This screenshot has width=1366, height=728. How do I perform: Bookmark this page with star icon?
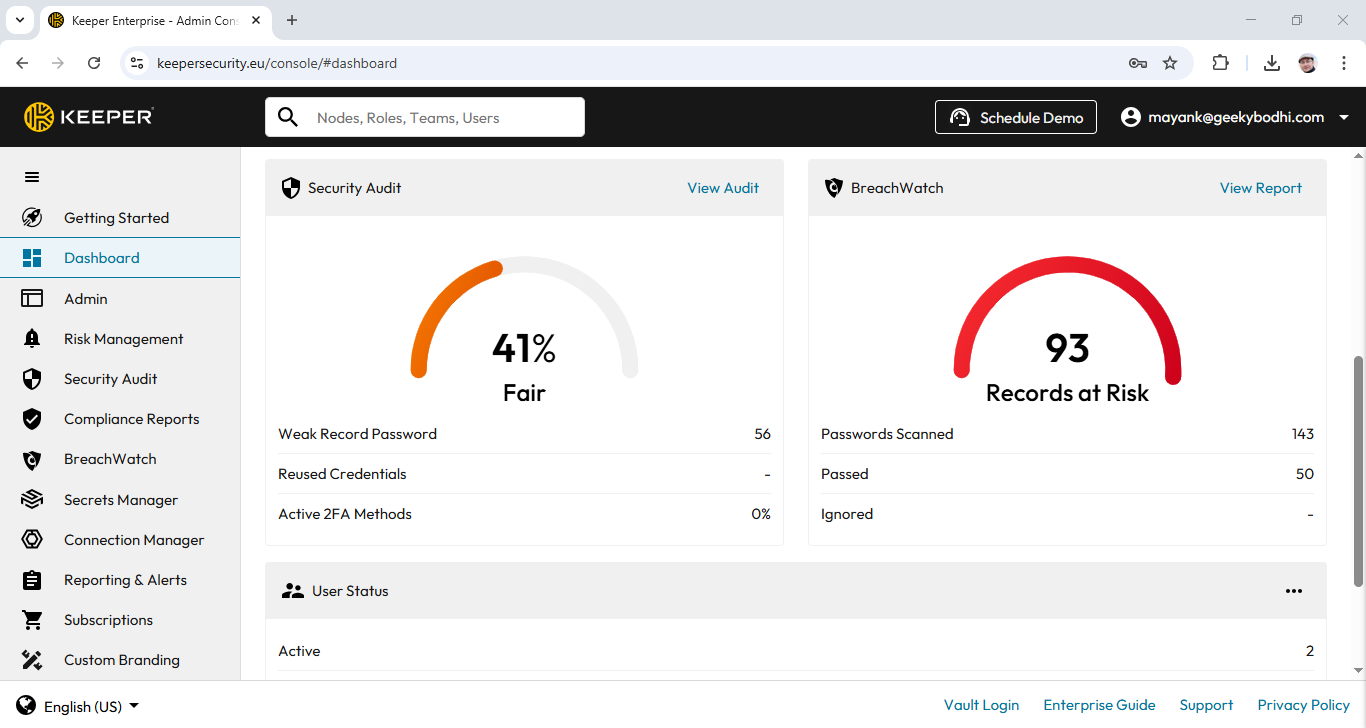click(x=1170, y=63)
